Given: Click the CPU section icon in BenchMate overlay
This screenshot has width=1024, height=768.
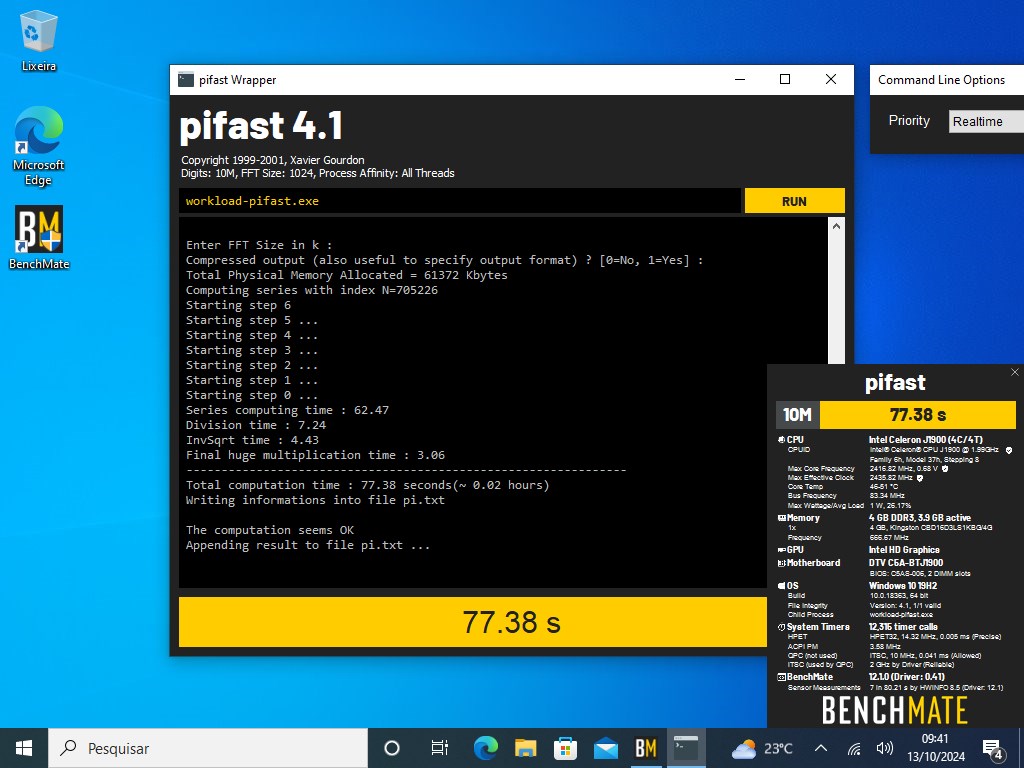Looking at the screenshot, I should coord(781,440).
